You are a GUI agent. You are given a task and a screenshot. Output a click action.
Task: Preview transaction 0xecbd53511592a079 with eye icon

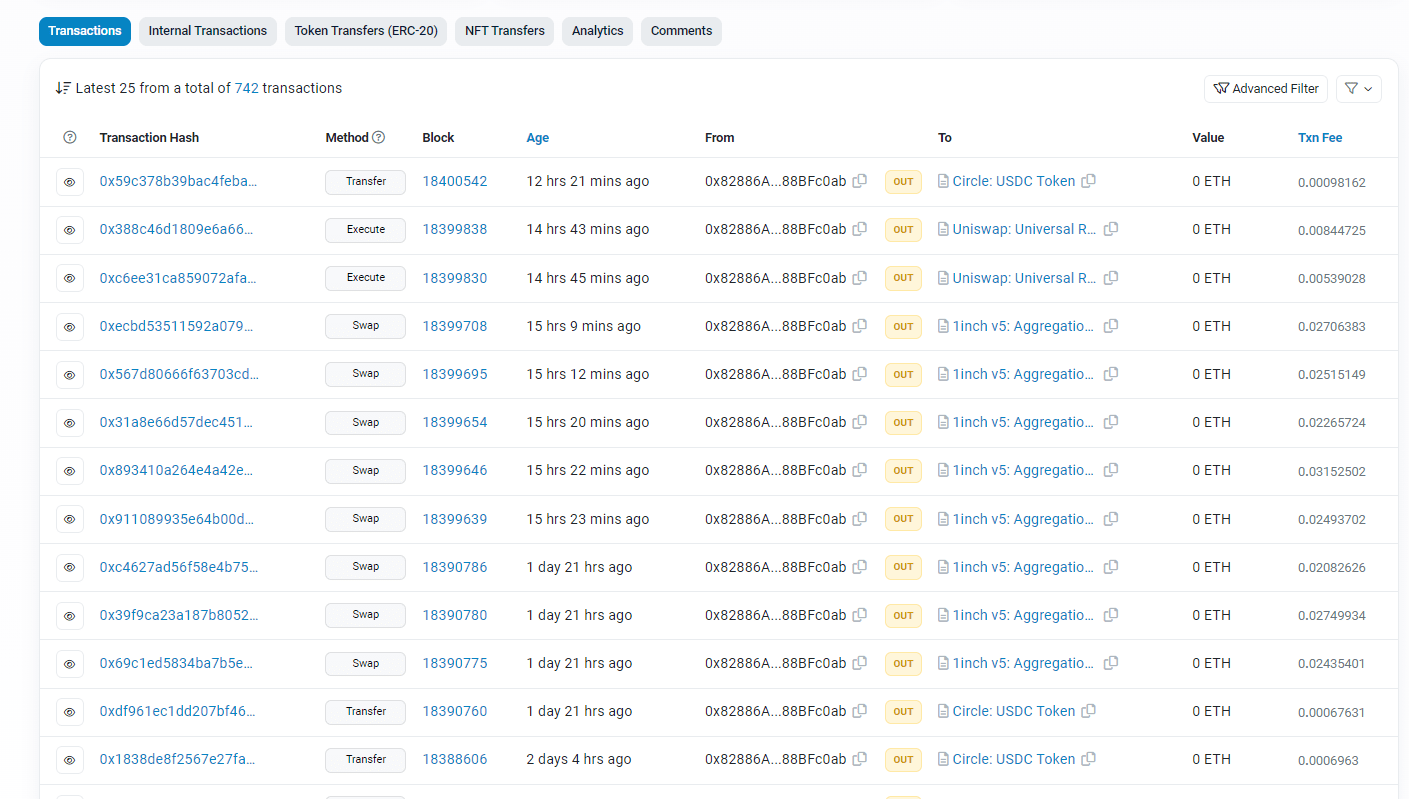tap(70, 327)
